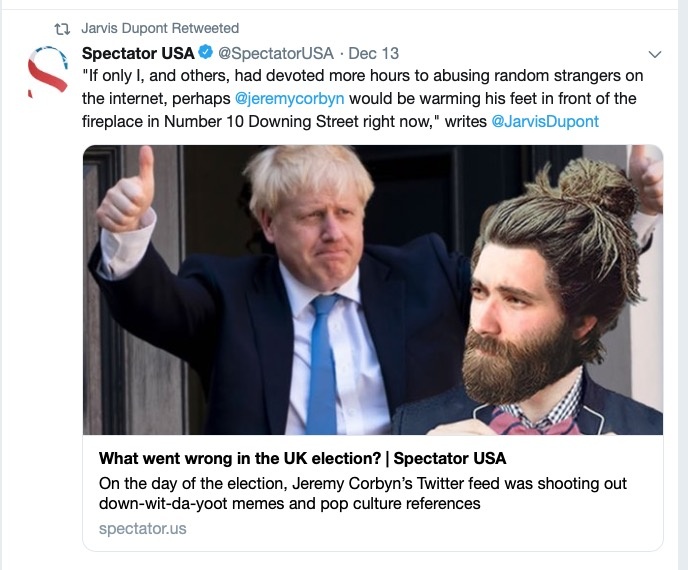Click the card description about Corbyn's Twitter feed
This screenshot has height=570, width=688.
pos(362,493)
